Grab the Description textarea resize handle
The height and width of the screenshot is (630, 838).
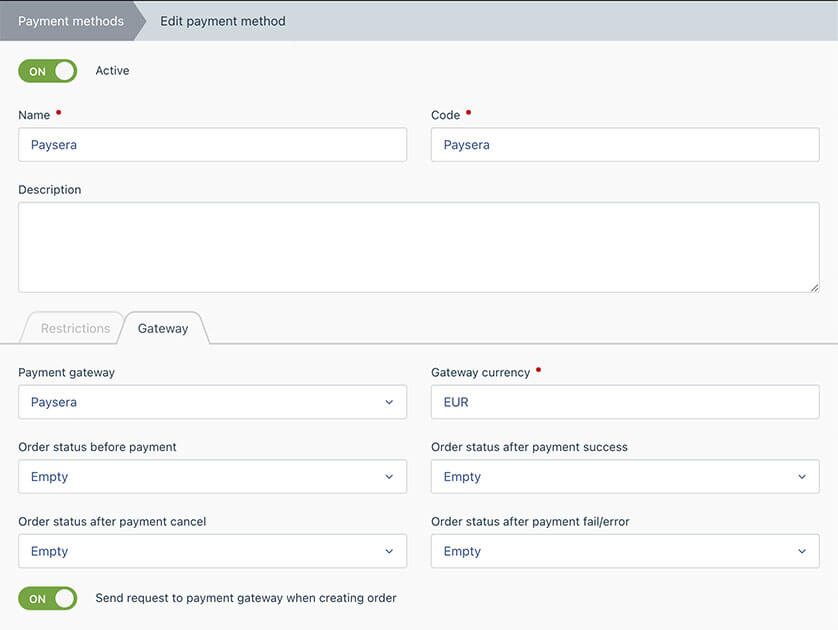(x=814, y=287)
